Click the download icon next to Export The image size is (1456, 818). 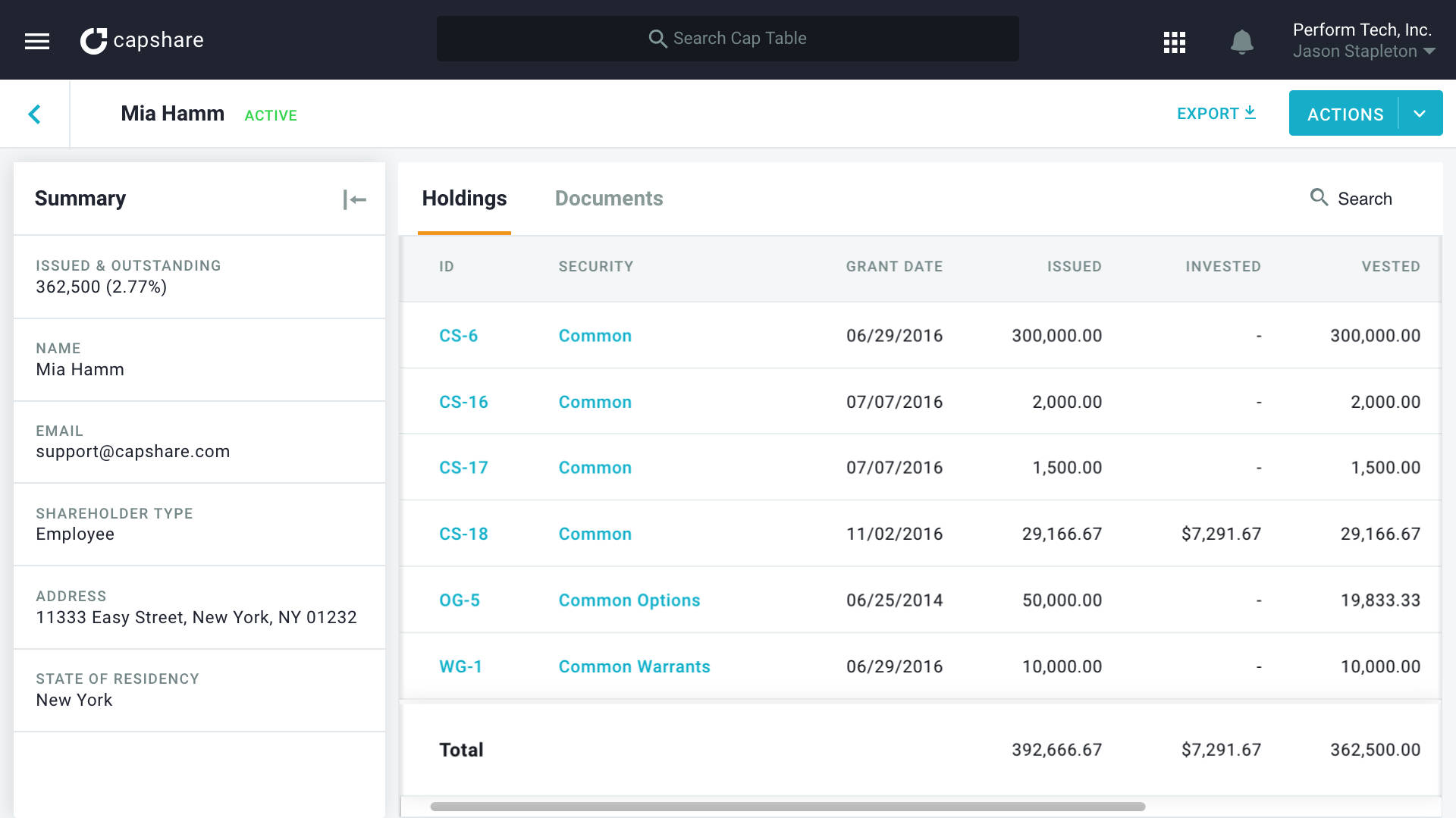pyautogui.click(x=1250, y=112)
